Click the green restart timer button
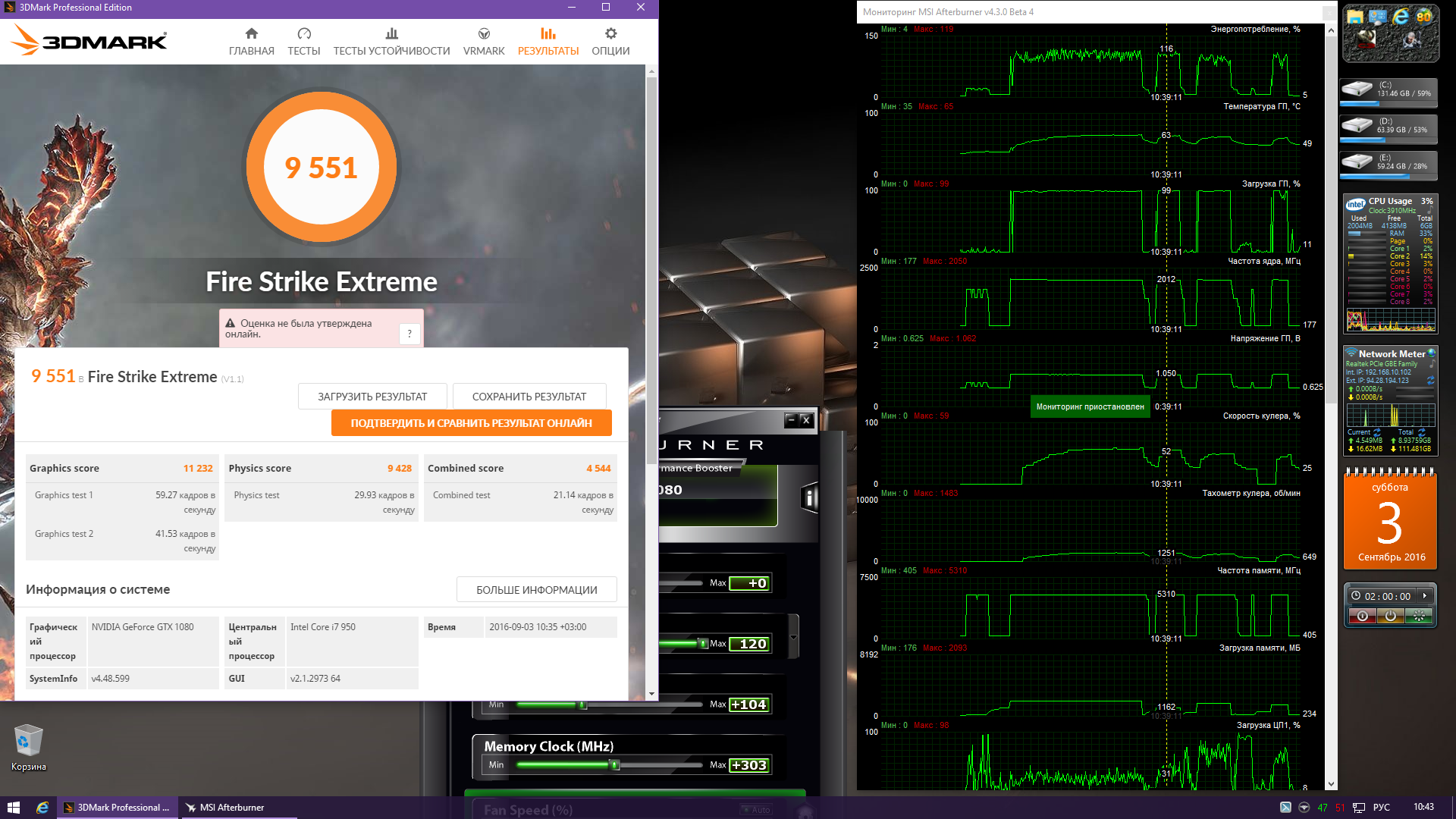 tap(1419, 617)
